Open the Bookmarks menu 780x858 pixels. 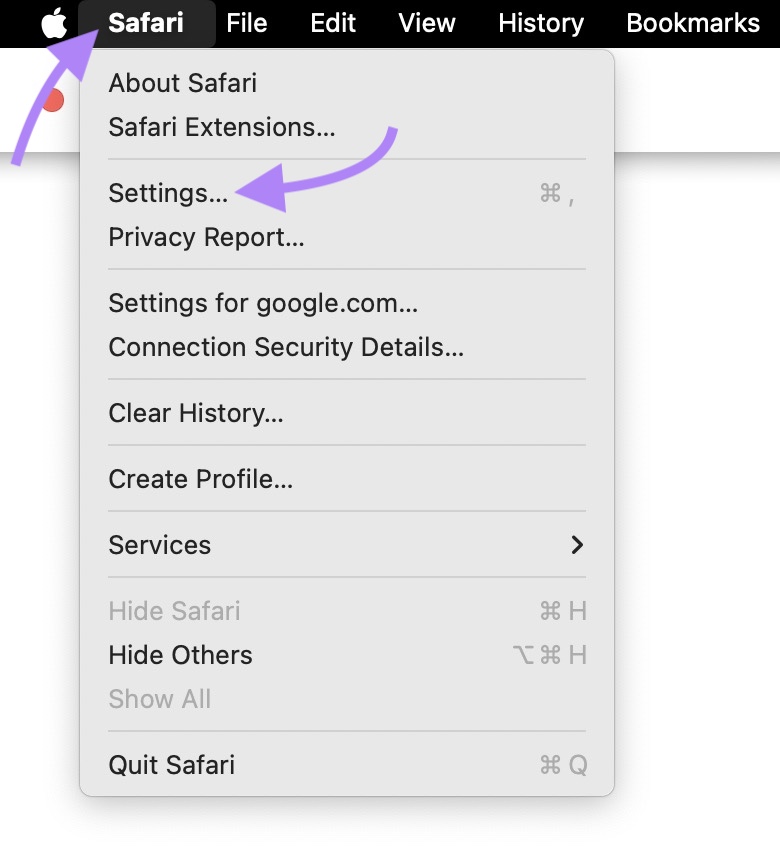[693, 22]
